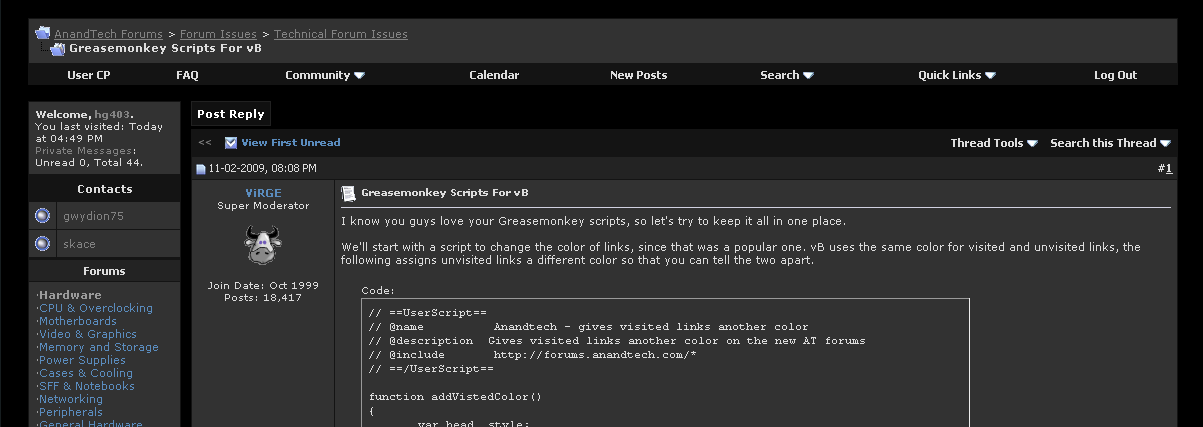Open the Search this Thread dropdown
This screenshot has height=427, width=1203.
click(x=1110, y=143)
